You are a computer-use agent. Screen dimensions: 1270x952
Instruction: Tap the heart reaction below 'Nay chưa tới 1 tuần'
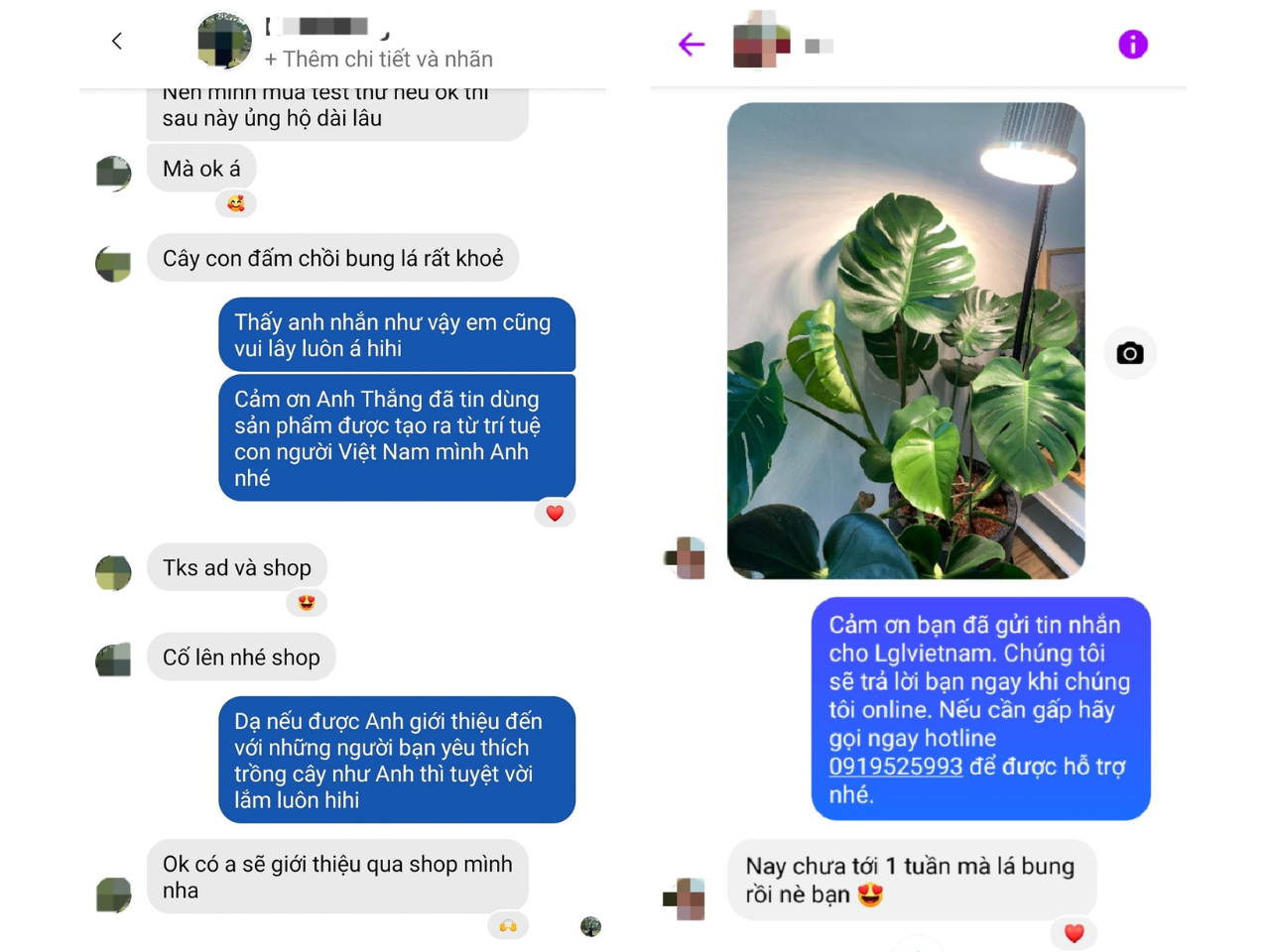pyautogui.click(x=1074, y=933)
